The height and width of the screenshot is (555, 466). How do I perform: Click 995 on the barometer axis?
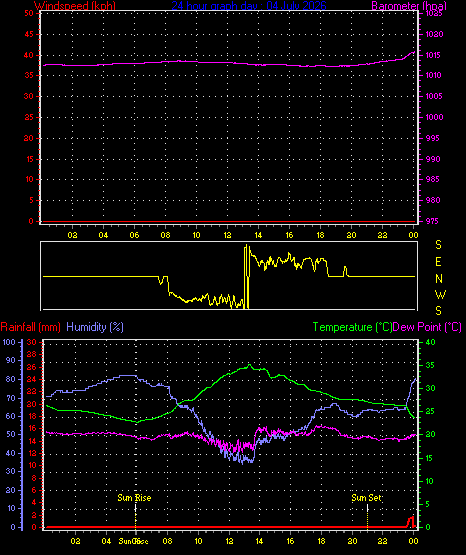[x=433, y=138]
